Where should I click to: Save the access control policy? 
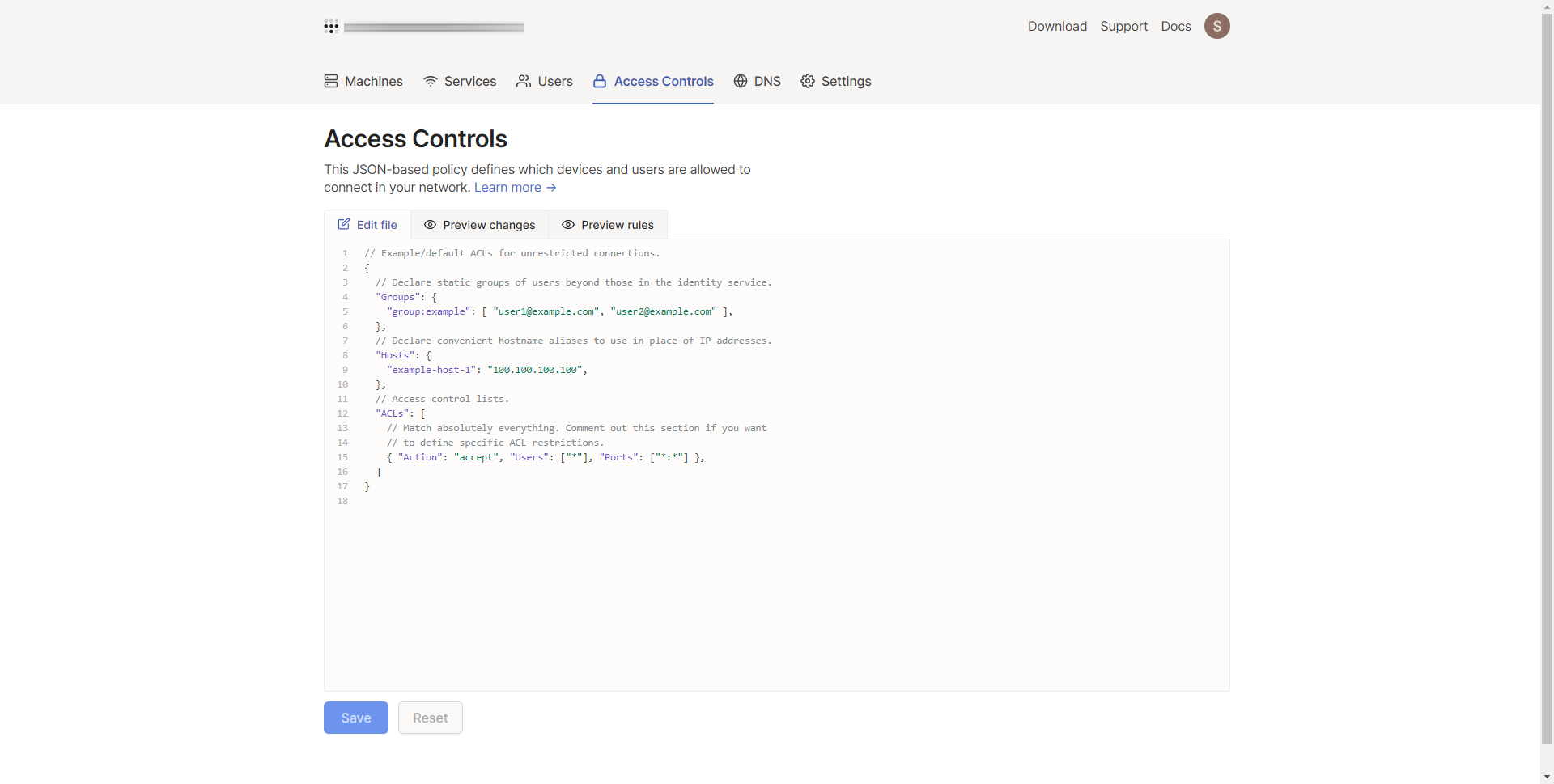356,718
